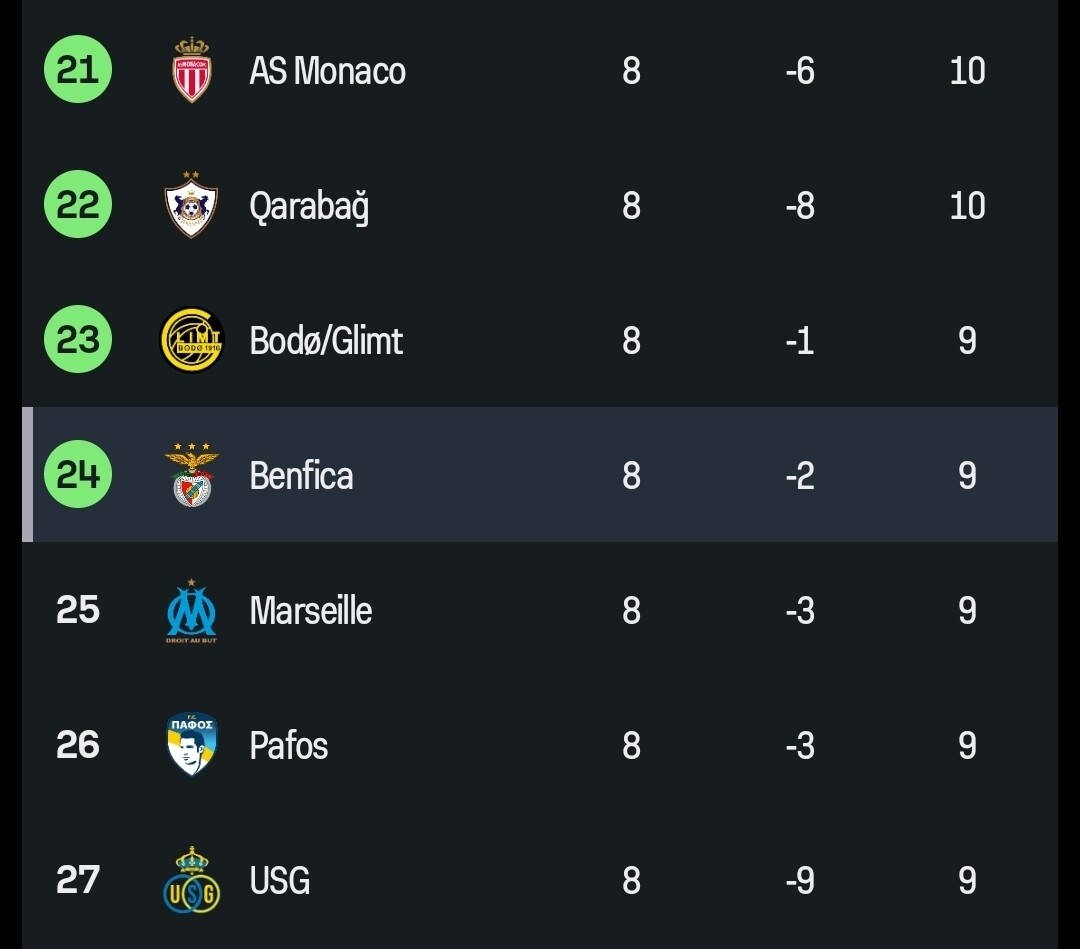Viewport: 1080px width, 949px height.
Task: Click the green position 22 badge
Action: tap(78, 205)
